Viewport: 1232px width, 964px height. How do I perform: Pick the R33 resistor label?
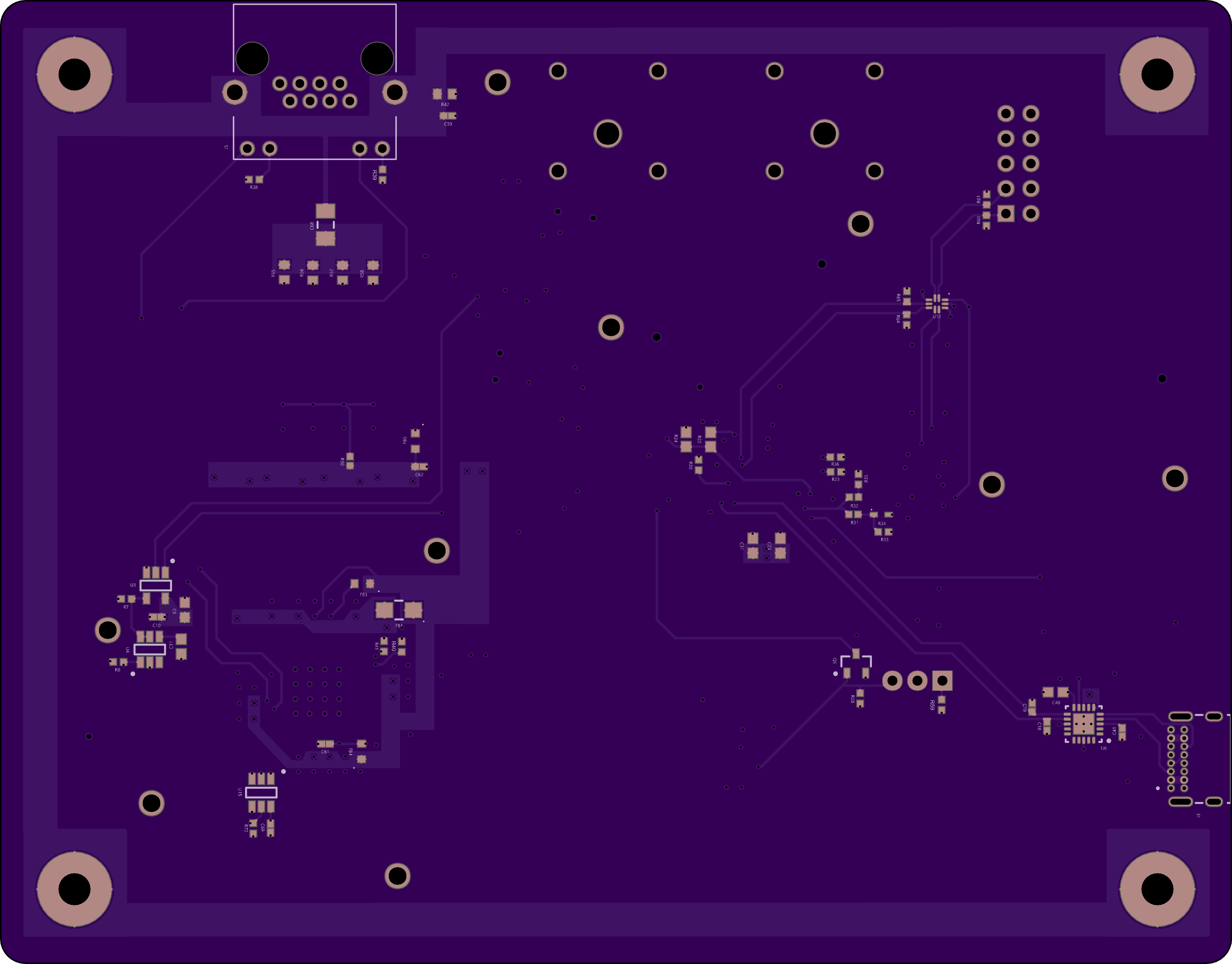pos(885,540)
